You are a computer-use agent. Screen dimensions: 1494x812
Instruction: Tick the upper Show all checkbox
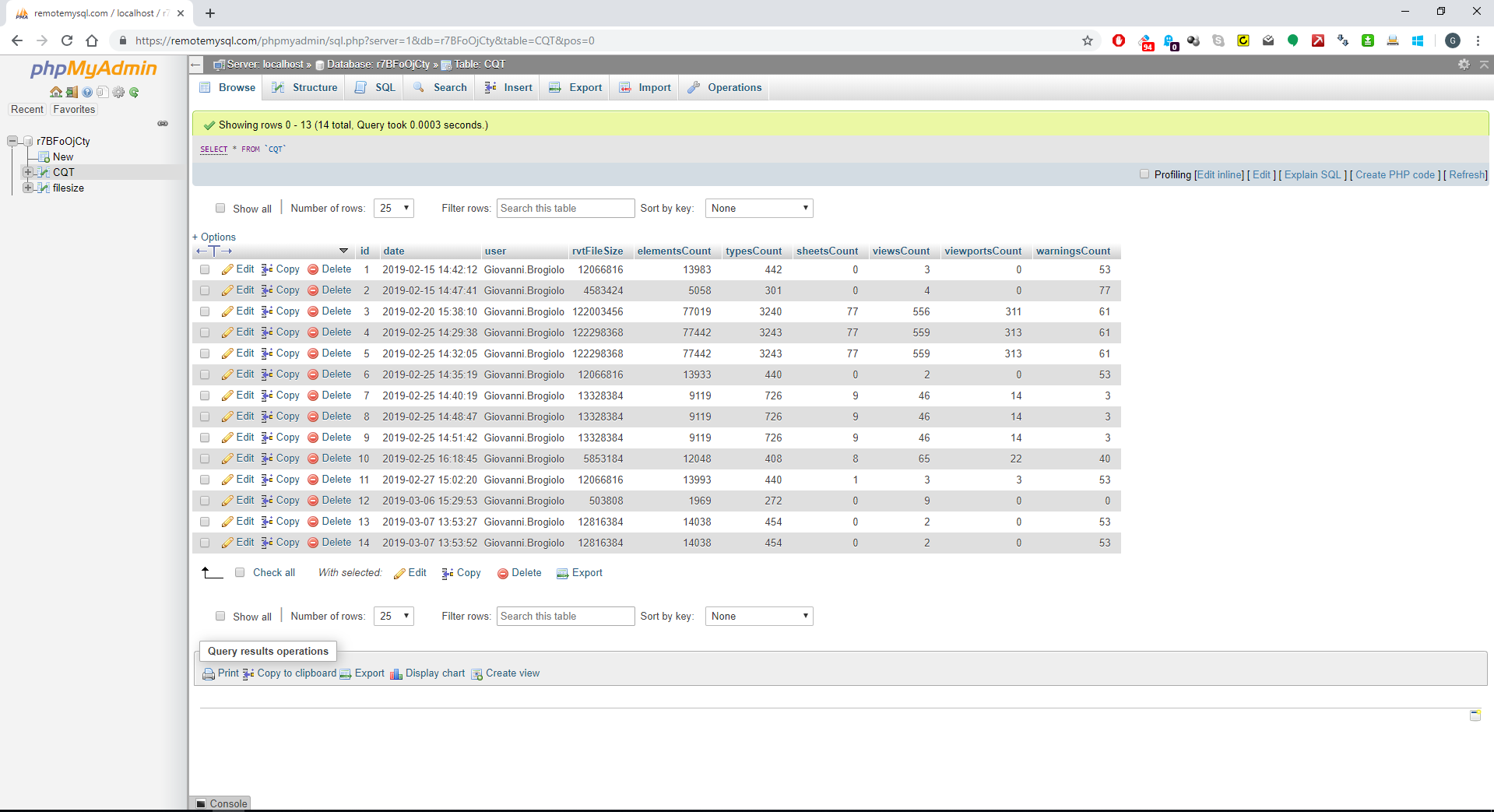pos(220,208)
